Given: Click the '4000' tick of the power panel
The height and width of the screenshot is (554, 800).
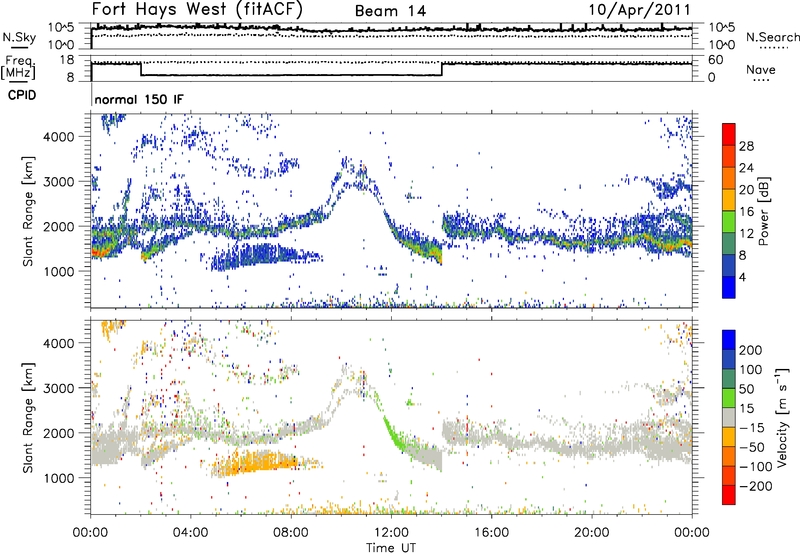Looking at the screenshot, I should [x=59, y=137].
